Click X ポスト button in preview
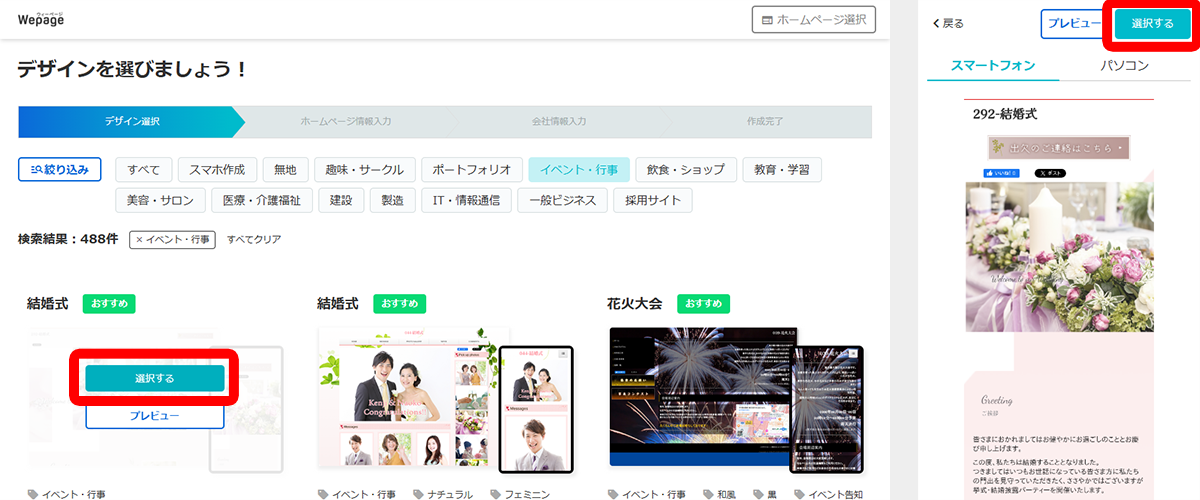Screen dimensions: 1200x500 (1050, 173)
